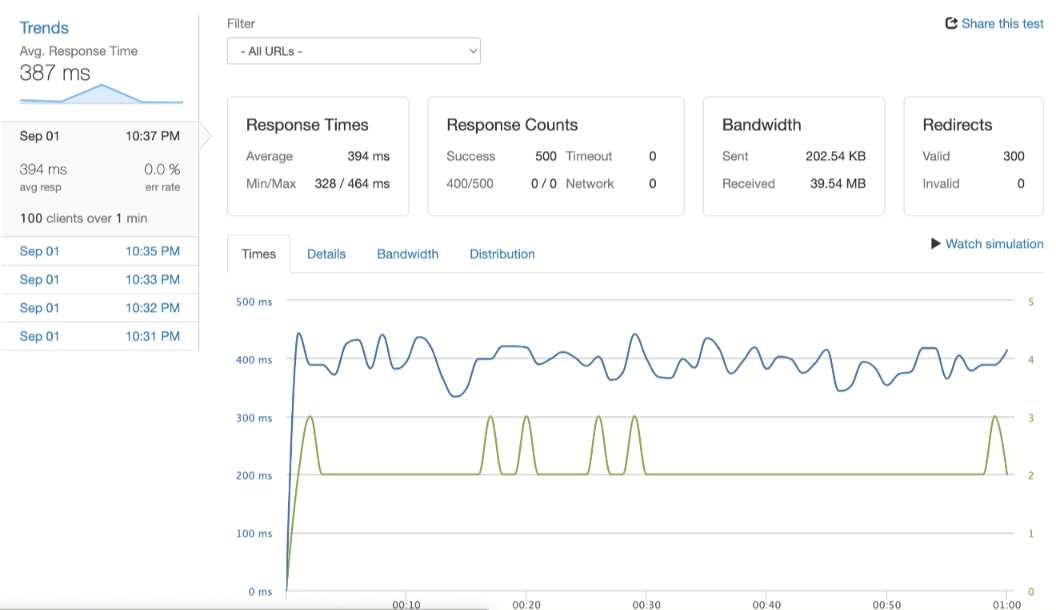Select the Sep 01 10:33 PM test run
Screen dimensions: 1056x610
click(100, 279)
